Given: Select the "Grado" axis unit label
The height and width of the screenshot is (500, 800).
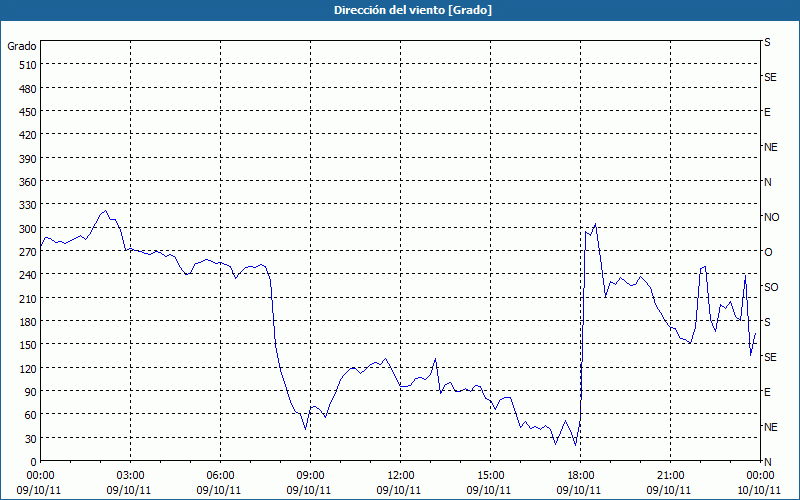Looking at the screenshot, I should point(22,46).
